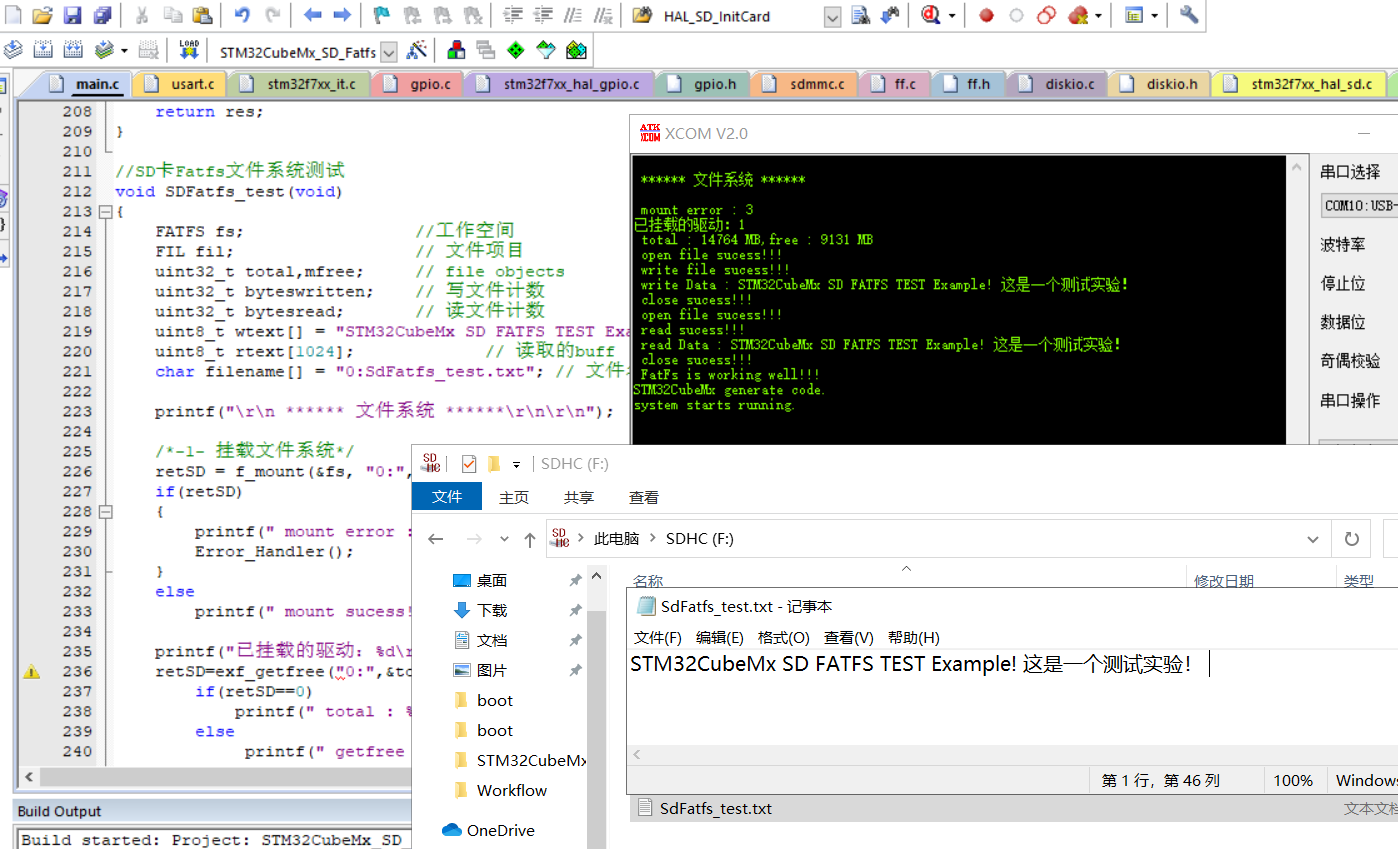Kill all breakpoints in the program
The image size is (1398, 849).
(1076, 15)
